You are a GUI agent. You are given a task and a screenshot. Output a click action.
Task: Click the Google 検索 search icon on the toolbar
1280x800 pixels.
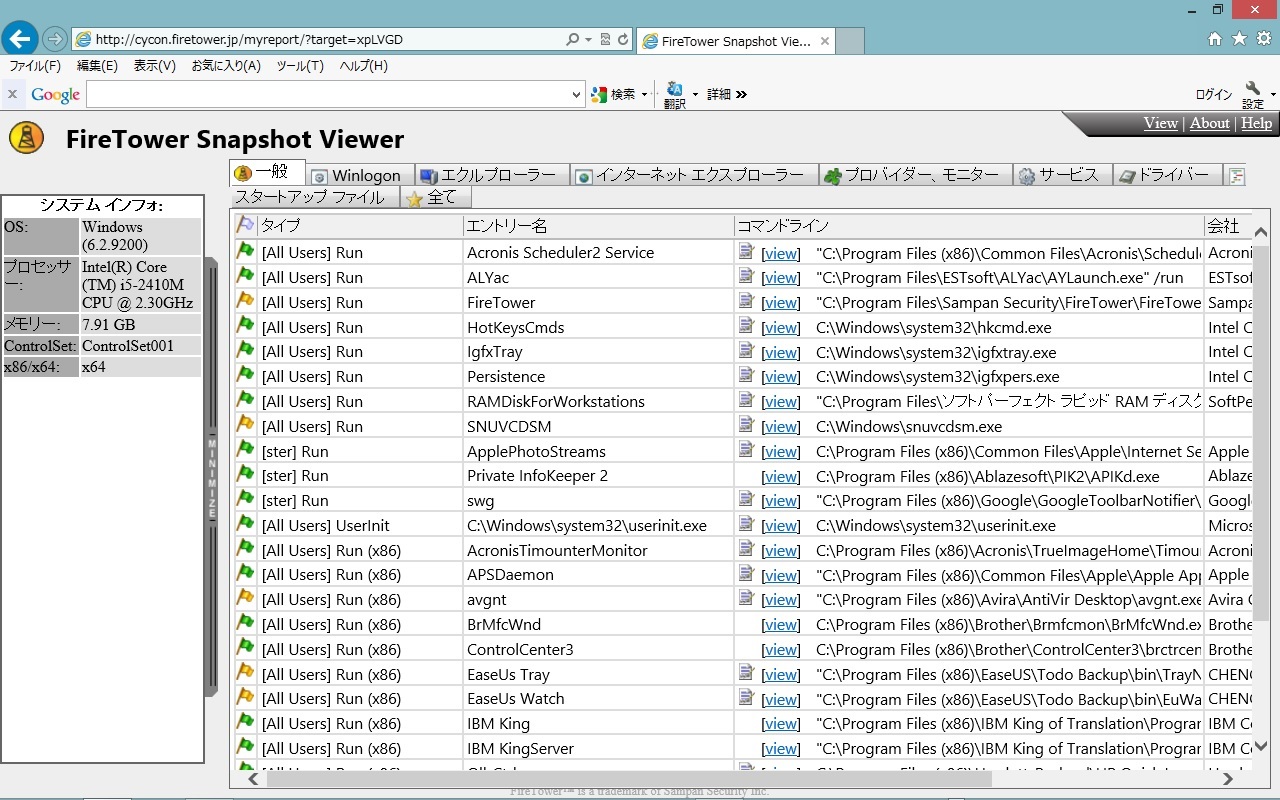[598, 93]
